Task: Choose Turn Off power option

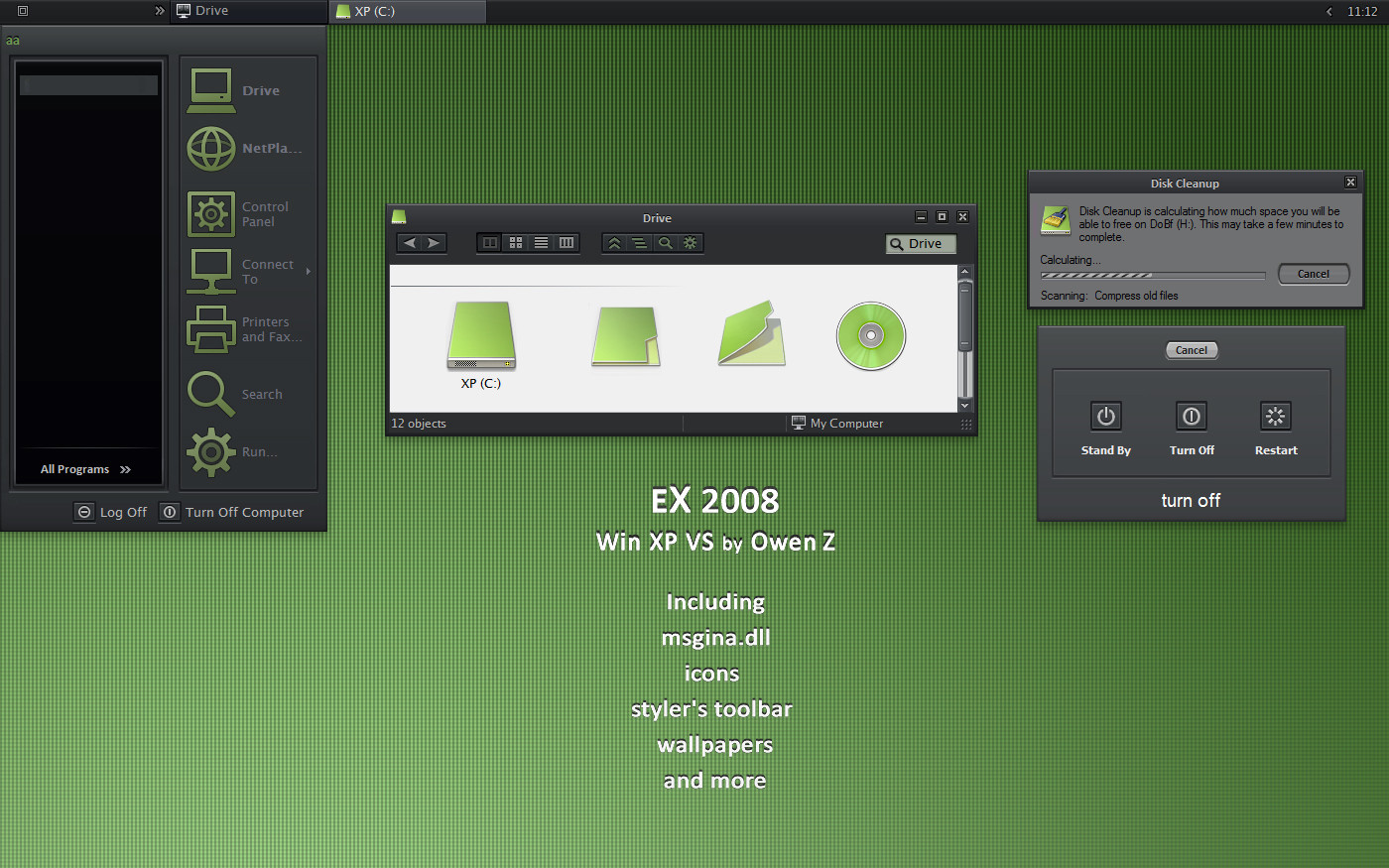Action: [x=1192, y=429]
